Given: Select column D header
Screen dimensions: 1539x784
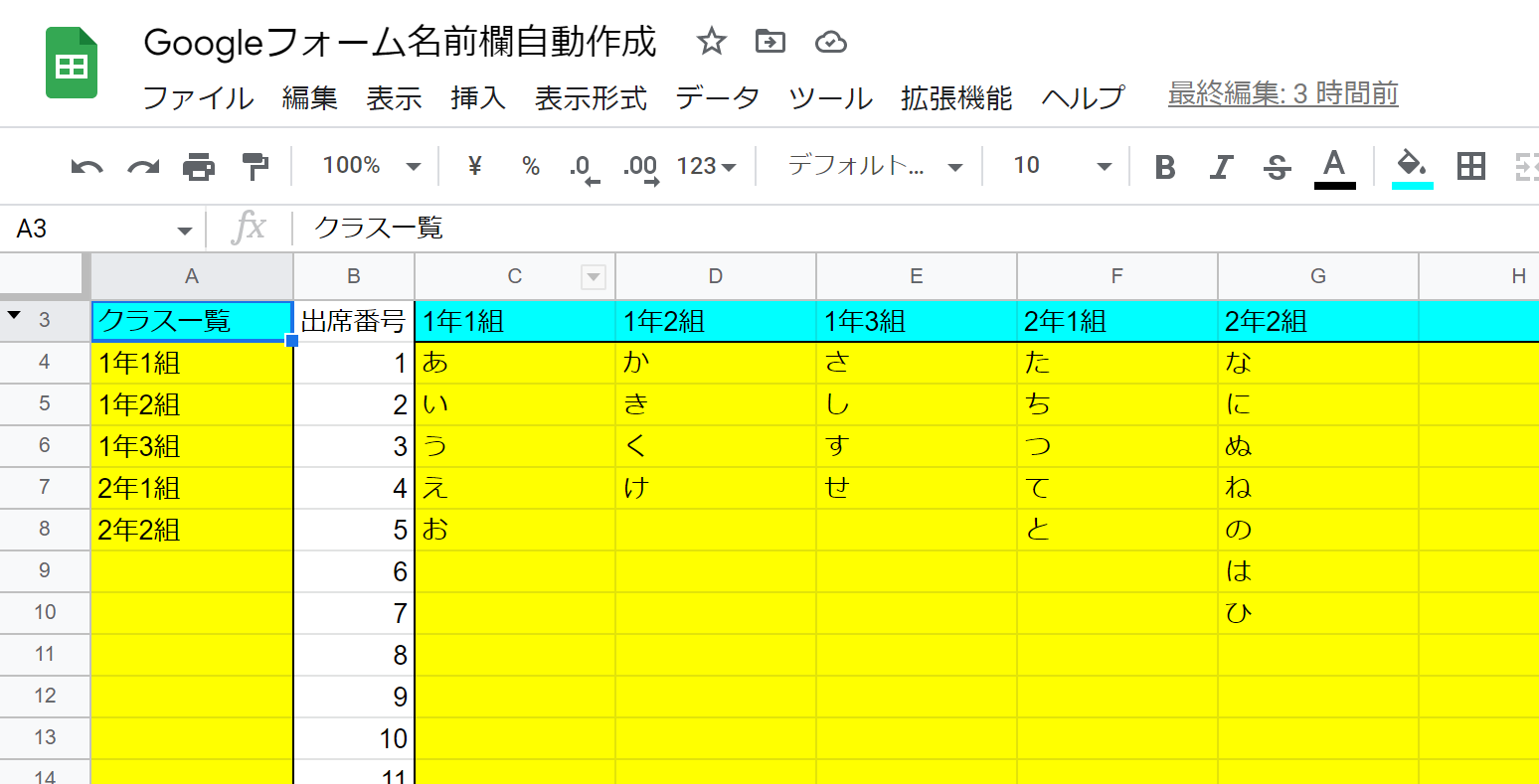Looking at the screenshot, I should tap(716, 276).
